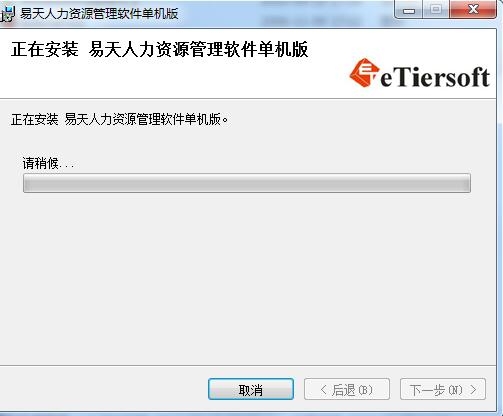The width and height of the screenshot is (503, 416).
Task: Click the empty gray area below progress bar
Action: tap(247, 277)
